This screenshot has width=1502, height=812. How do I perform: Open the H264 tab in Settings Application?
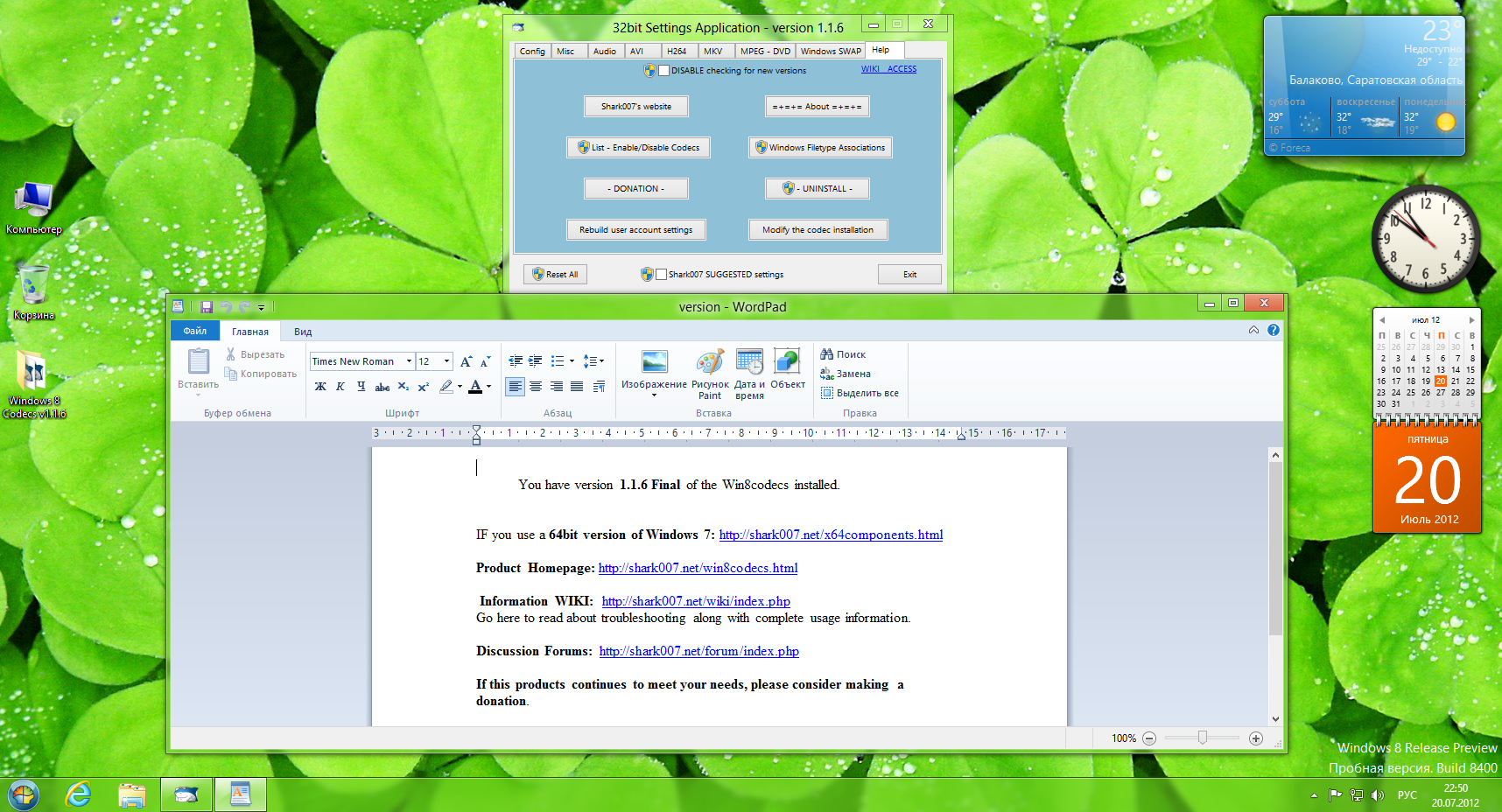[676, 51]
